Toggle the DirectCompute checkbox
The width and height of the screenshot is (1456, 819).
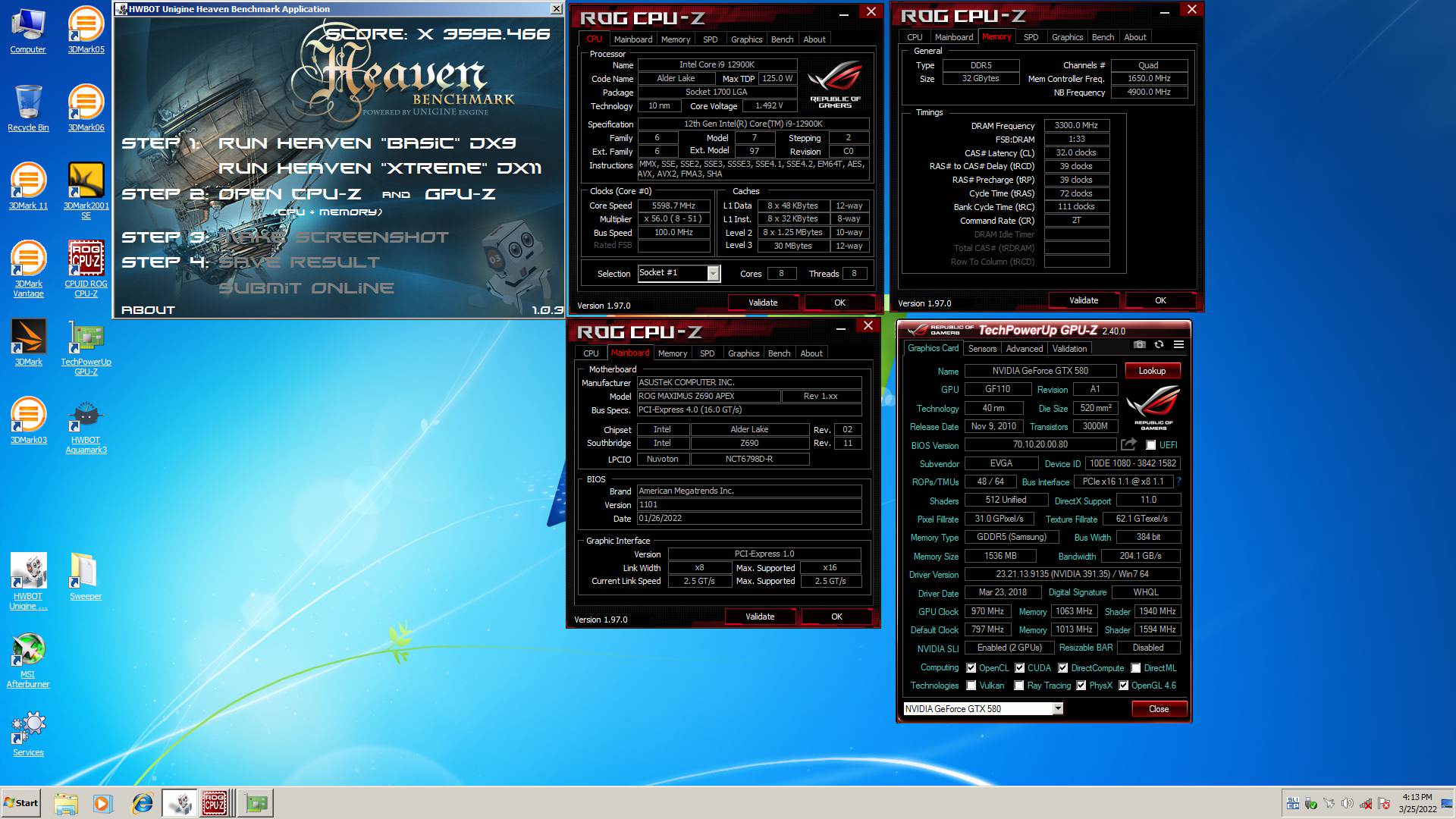[1062, 668]
